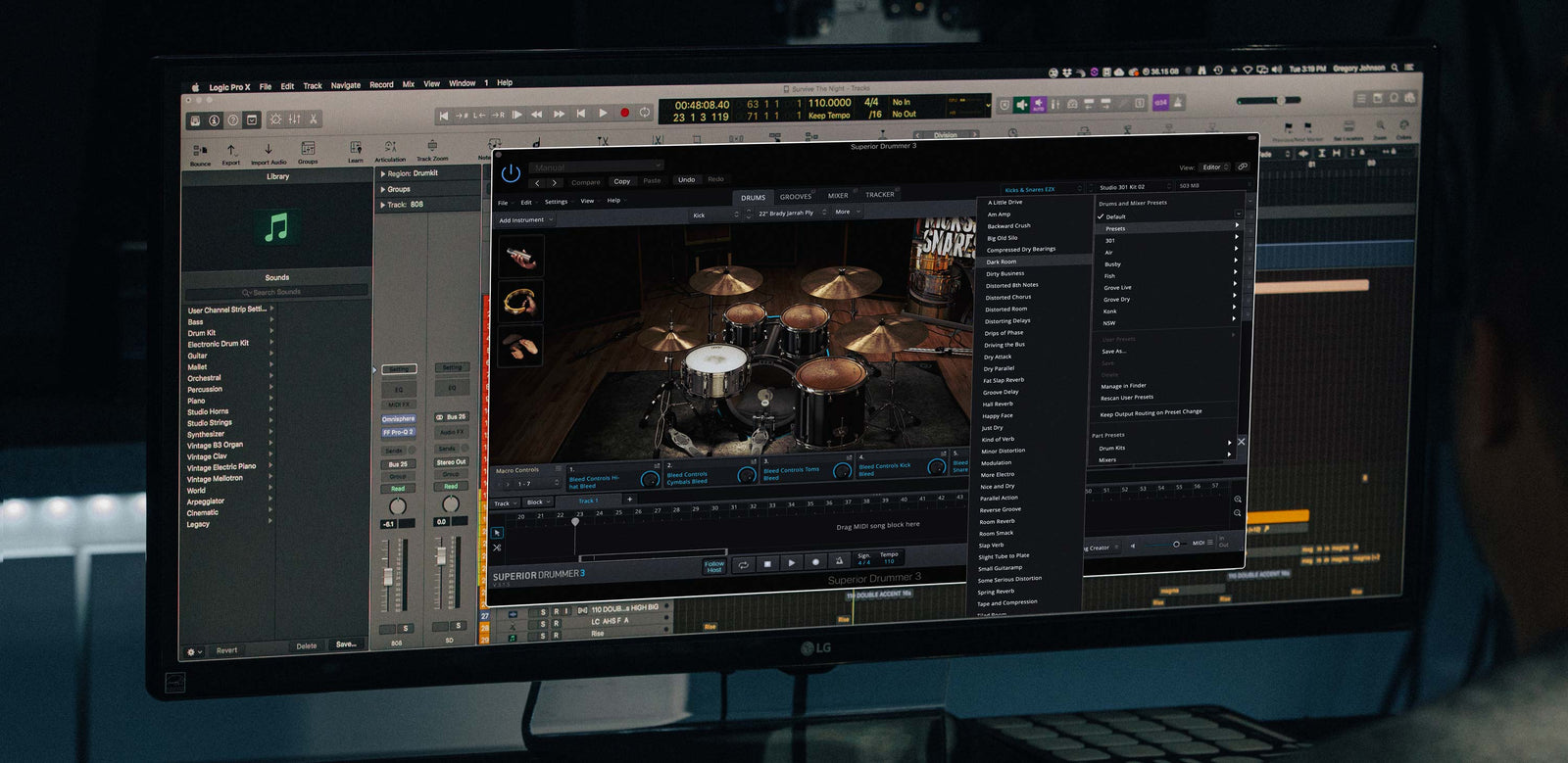Image resolution: width=1568 pixels, height=763 pixels.
Task: Click the Bounce toolbar icon
Action: [x=200, y=153]
